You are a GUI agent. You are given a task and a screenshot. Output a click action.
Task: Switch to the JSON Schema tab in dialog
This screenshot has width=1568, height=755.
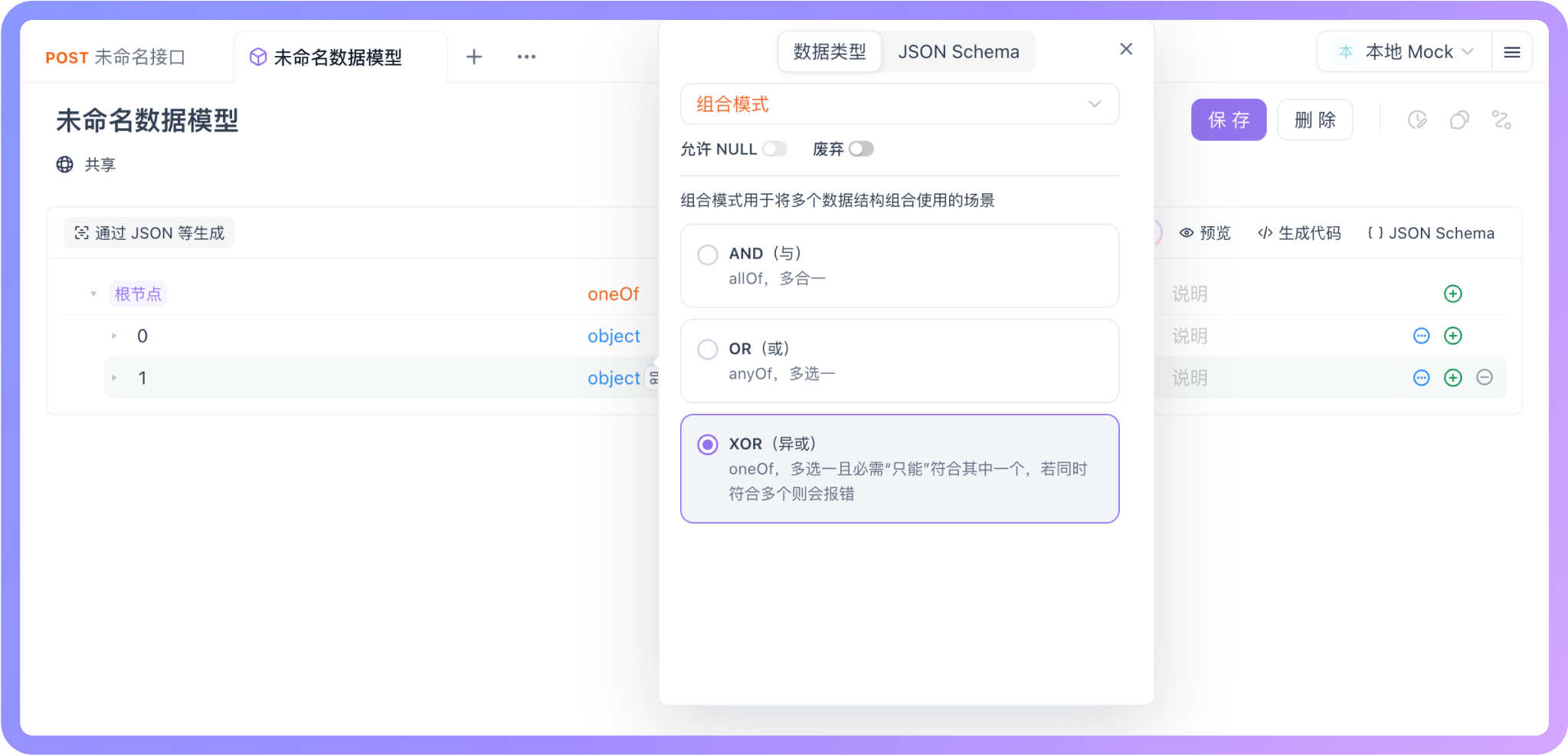pyautogui.click(x=958, y=51)
